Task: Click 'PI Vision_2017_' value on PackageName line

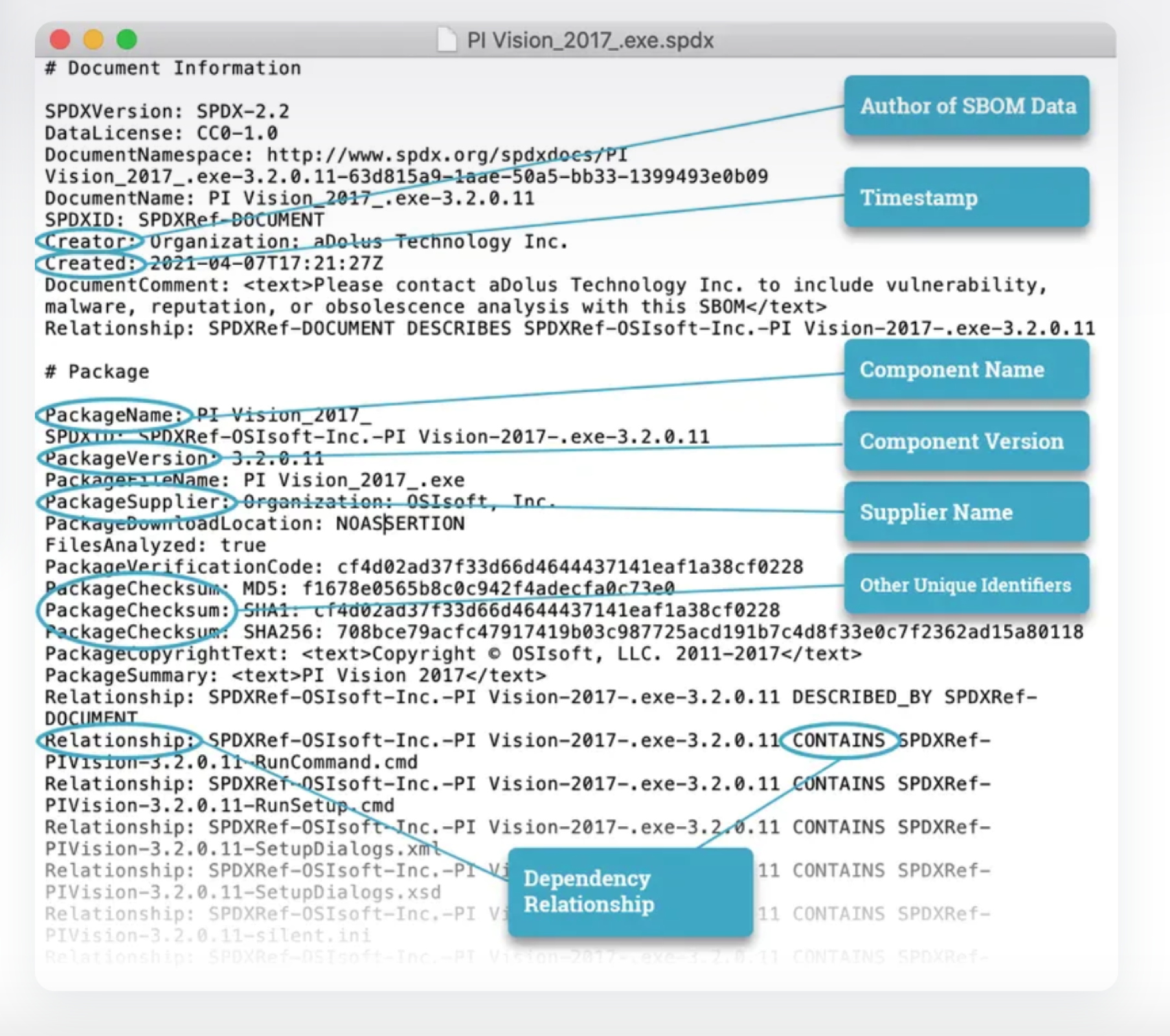Action: (x=284, y=415)
